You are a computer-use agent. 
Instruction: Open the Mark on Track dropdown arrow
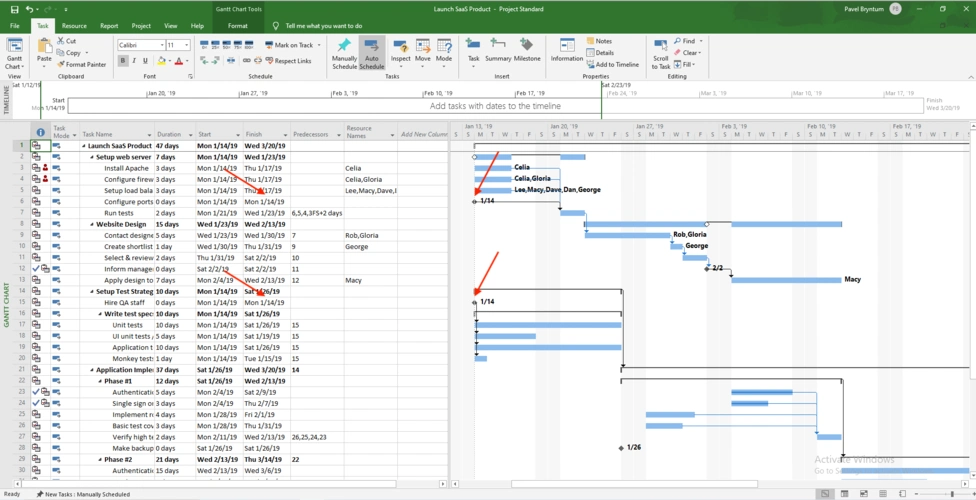319,45
